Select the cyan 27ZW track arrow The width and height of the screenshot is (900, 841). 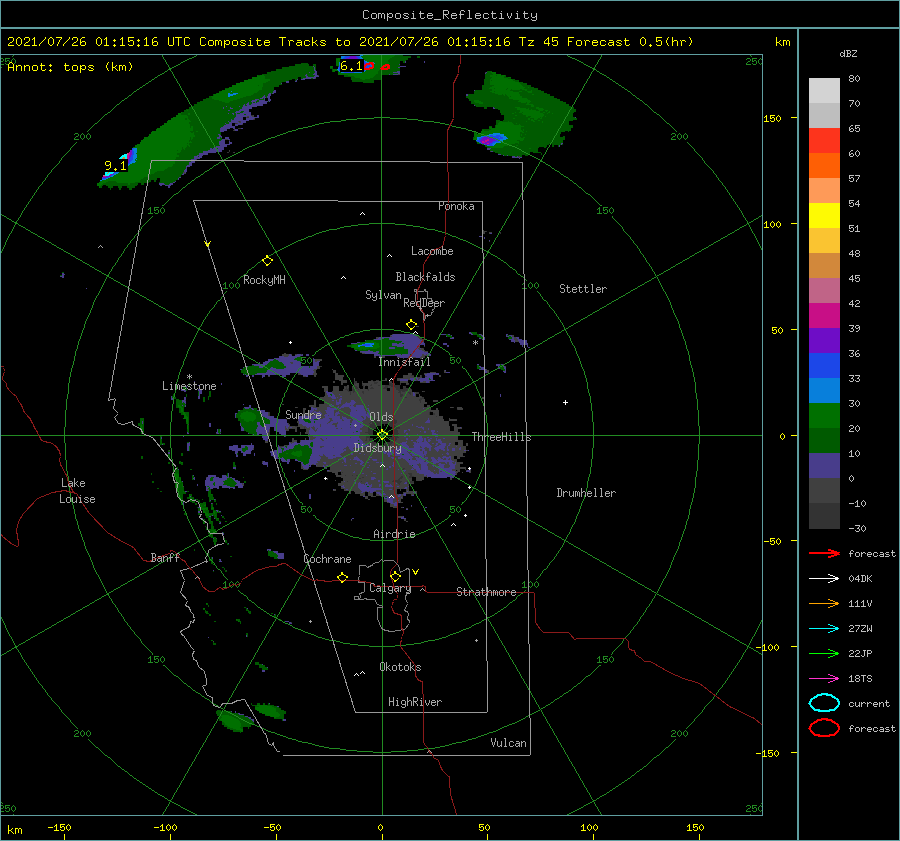pos(824,629)
